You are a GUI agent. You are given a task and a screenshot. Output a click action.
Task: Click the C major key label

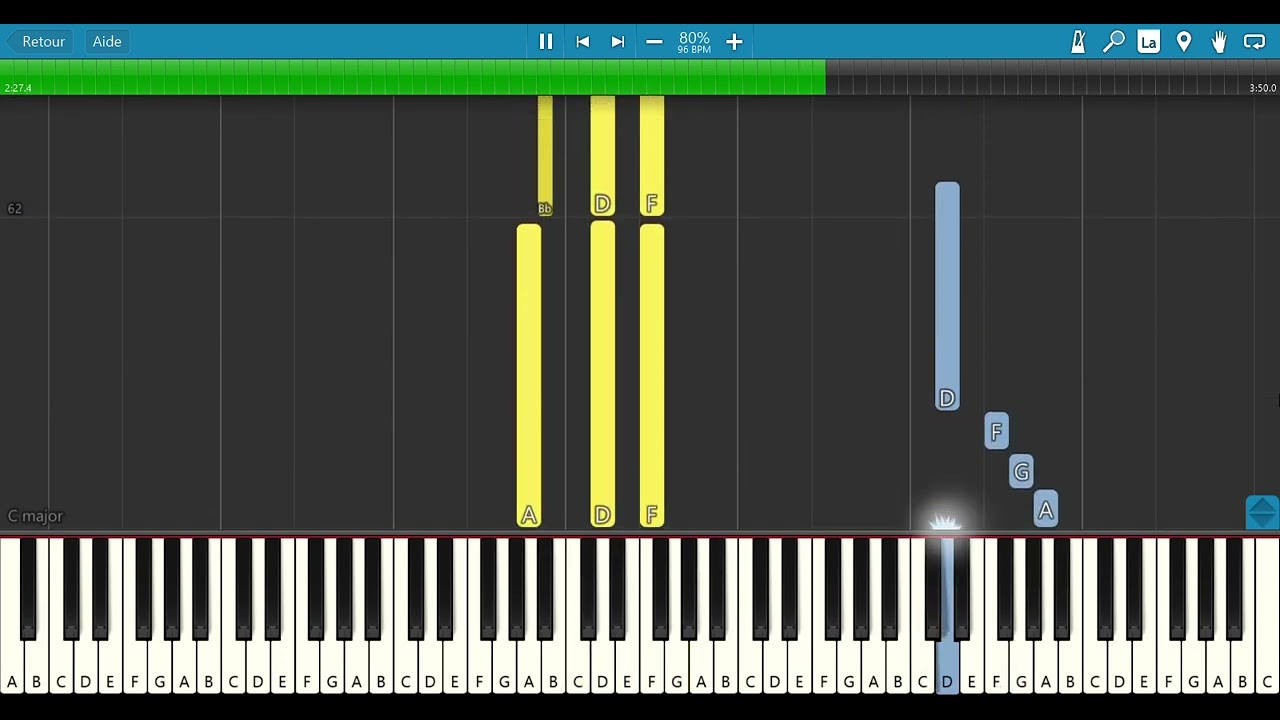point(35,516)
